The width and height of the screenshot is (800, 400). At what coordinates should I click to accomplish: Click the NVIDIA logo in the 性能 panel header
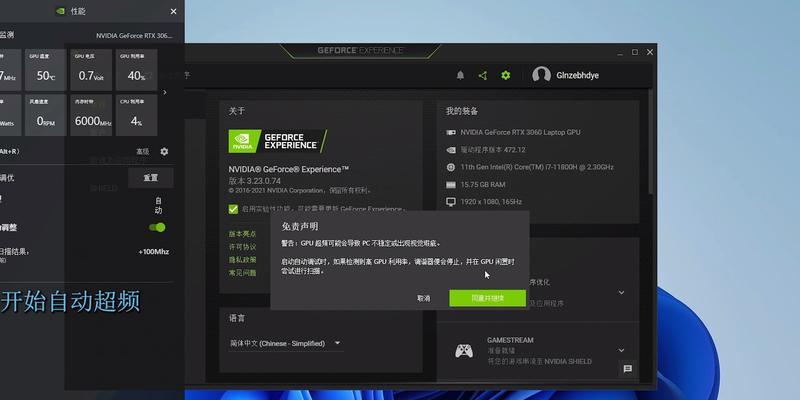(x=60, y=11)
